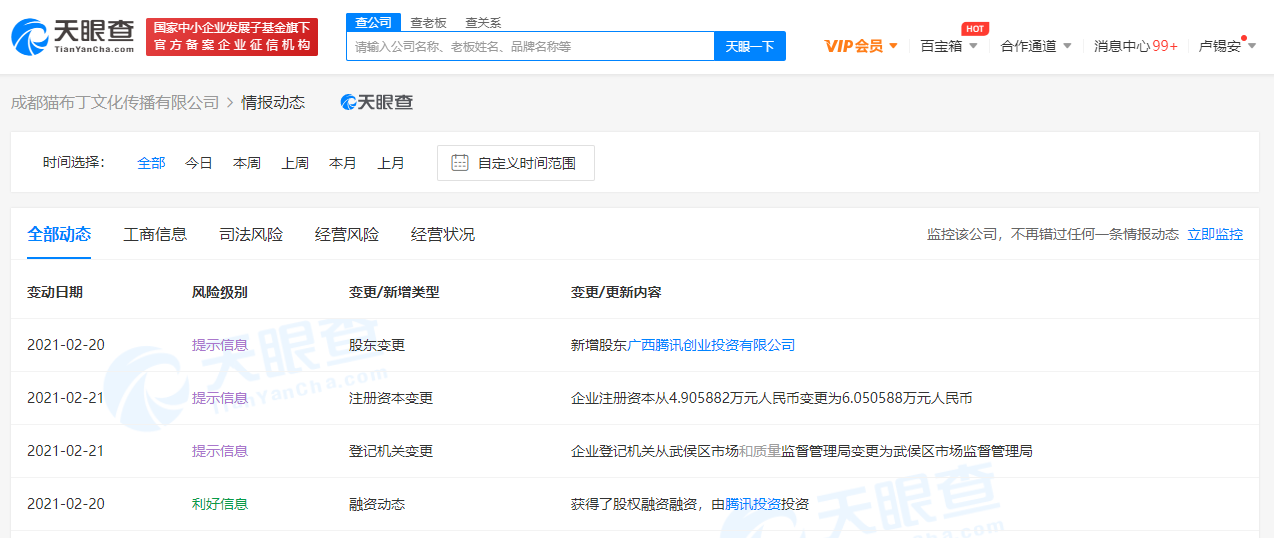Click the 情报动态 breadcrumb text
The height and width of the screenshot is (538, 1274).
pos(273,102)
